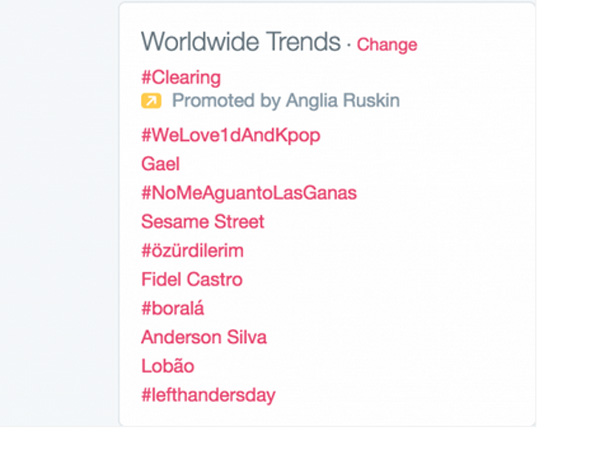Open the #lefthandersday hashtag
The width and height of the screenshot is (600, 450).
point(209,395)
